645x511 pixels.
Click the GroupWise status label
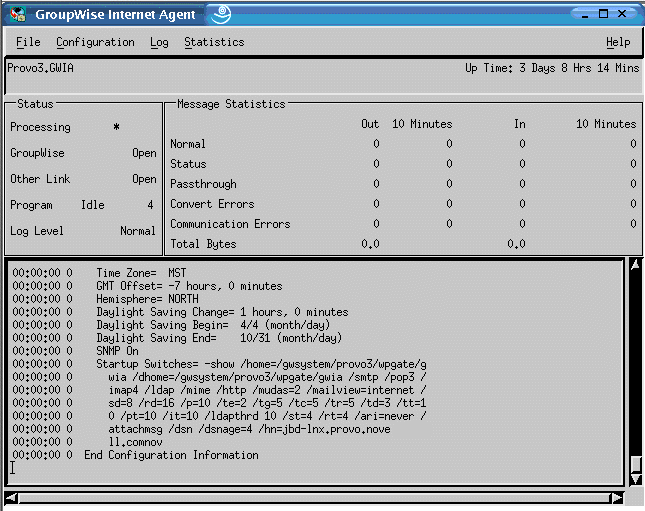pyautogui.click(x=37, y=153)
